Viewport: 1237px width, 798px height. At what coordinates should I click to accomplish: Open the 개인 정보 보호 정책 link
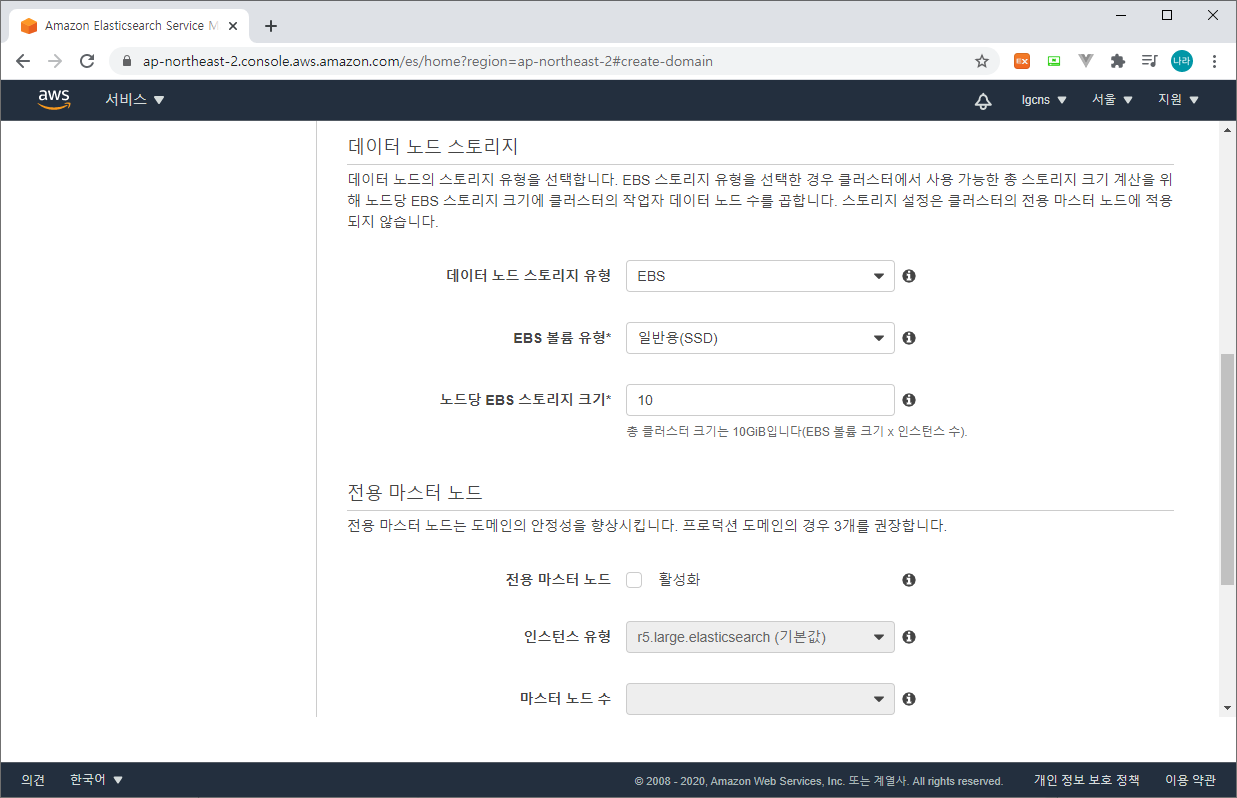pyautogui.click(x=1087, y=780)
